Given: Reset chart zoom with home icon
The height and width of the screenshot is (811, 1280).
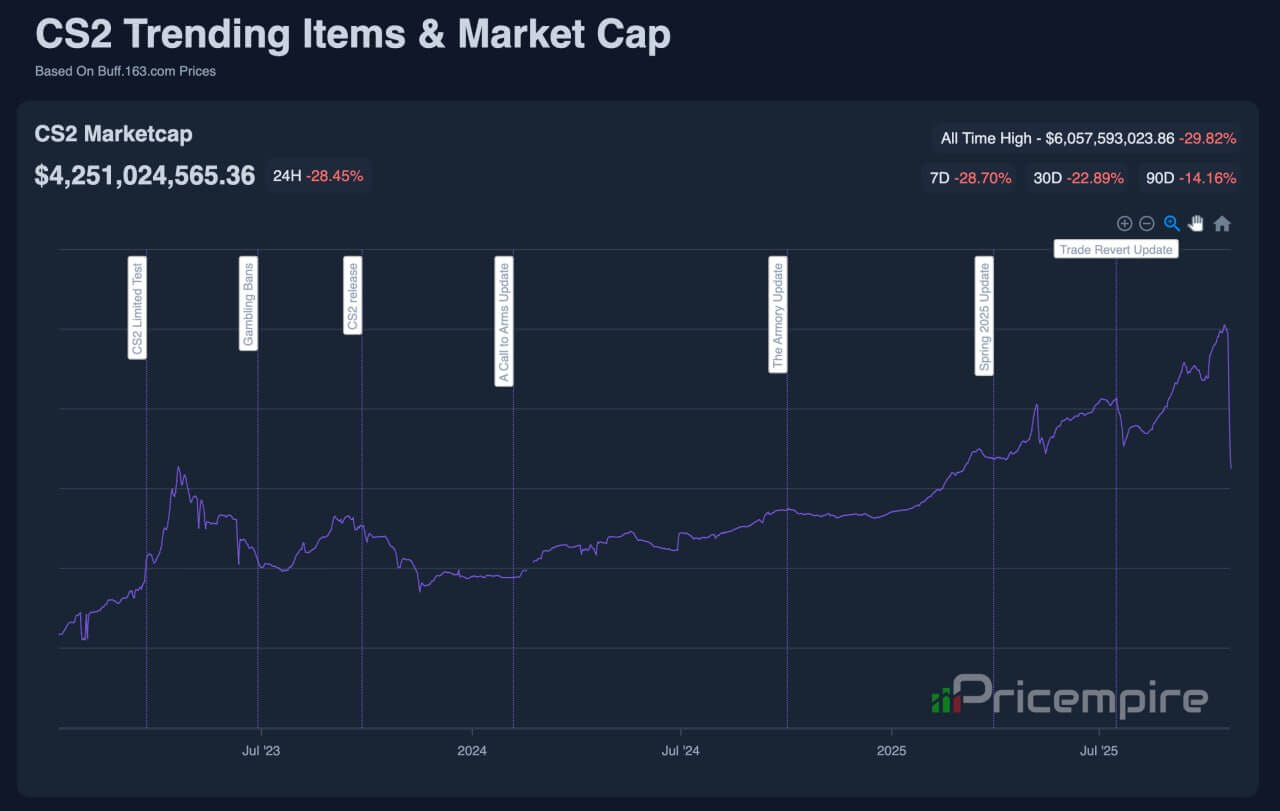Looking at the screenshot, I should tap(1221, 224).
